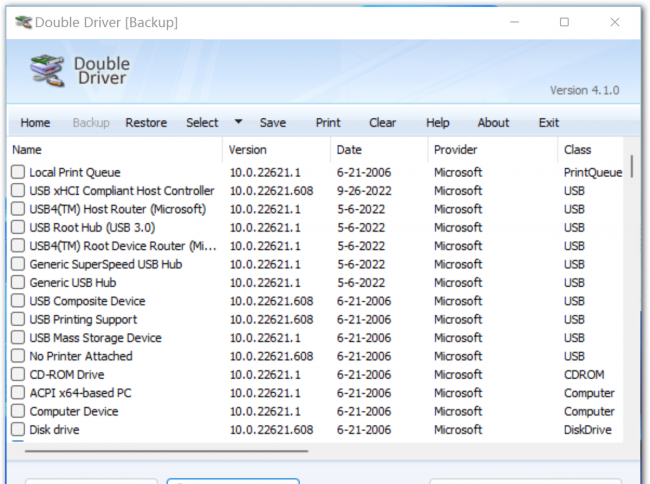Click USB Printing Support version 10.0.22621.608
Screen dimensions: 650x484
coord(272,319)
